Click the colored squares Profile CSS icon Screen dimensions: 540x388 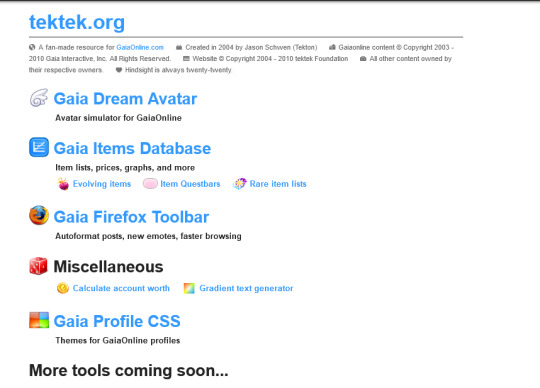[x=39, y=320]
